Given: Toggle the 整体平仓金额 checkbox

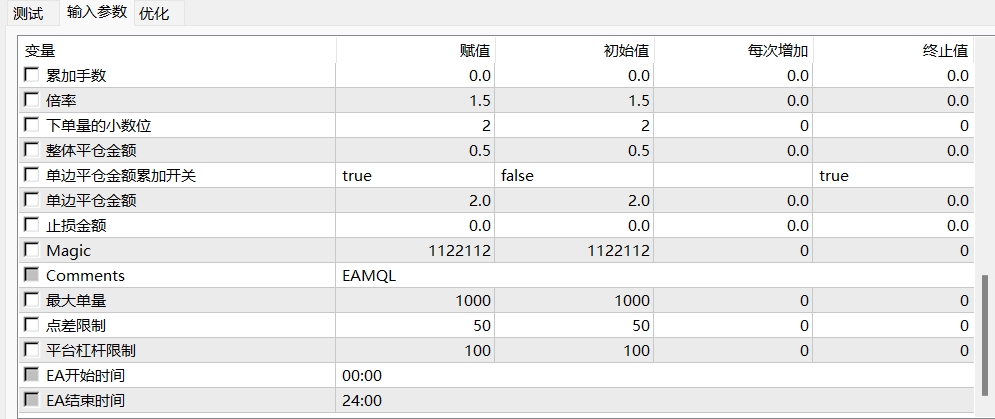Looking at the screenshot, I should click(32, 150).
